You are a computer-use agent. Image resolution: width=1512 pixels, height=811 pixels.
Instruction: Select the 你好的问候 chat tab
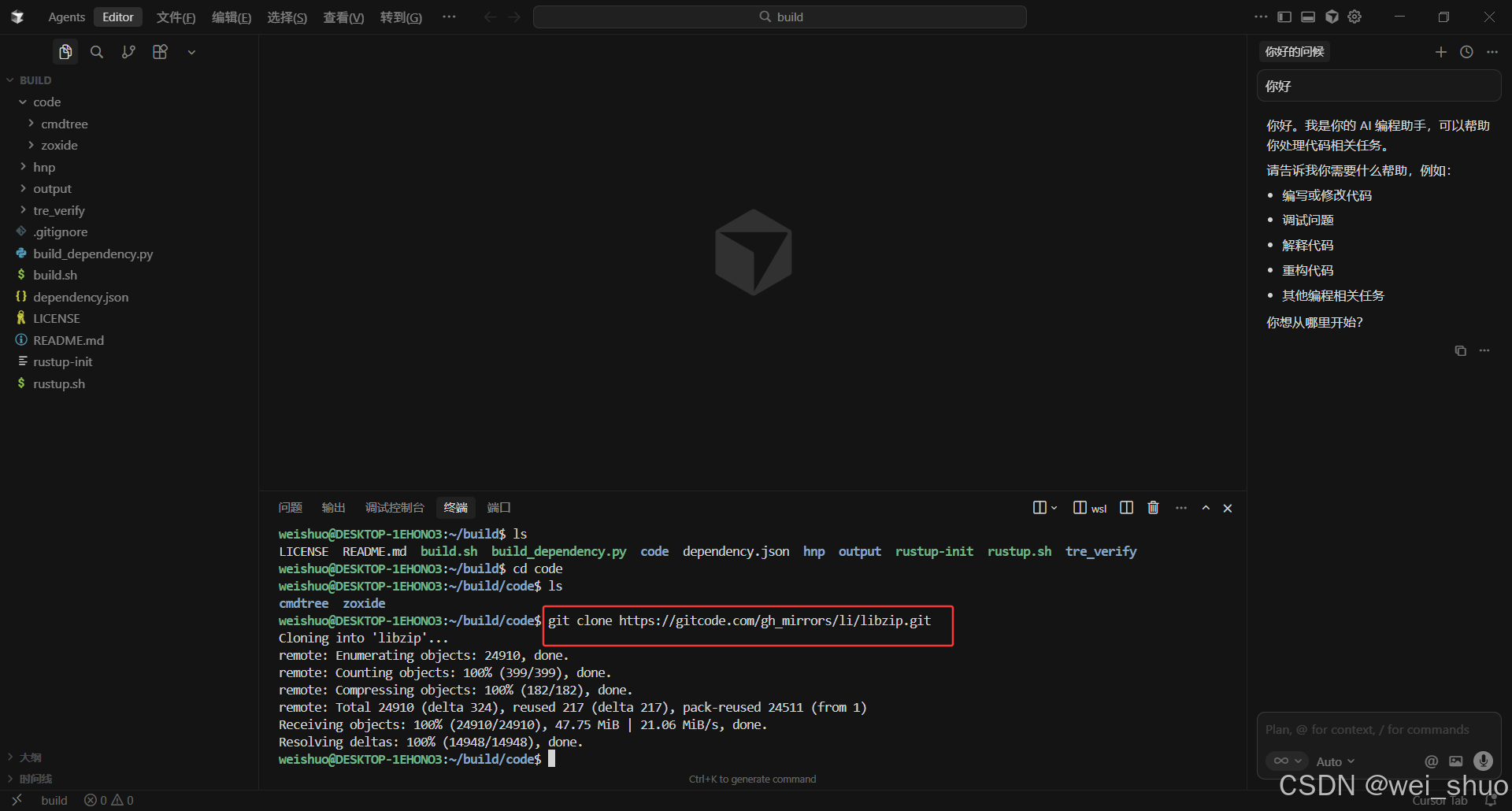coord(1295,52)
